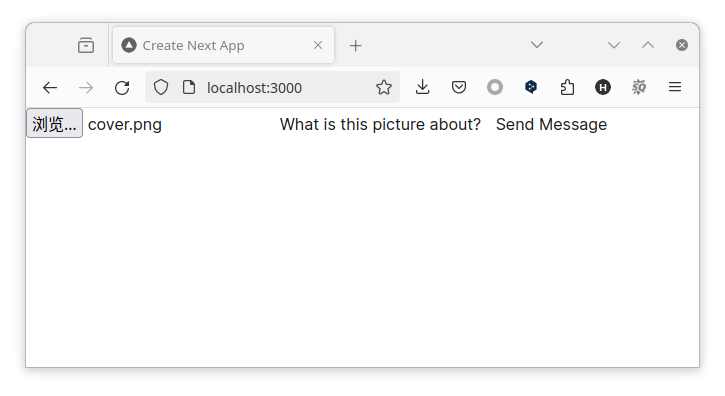
Task: Switch to the Create Next App tab
Action: [x=223, y=45]
